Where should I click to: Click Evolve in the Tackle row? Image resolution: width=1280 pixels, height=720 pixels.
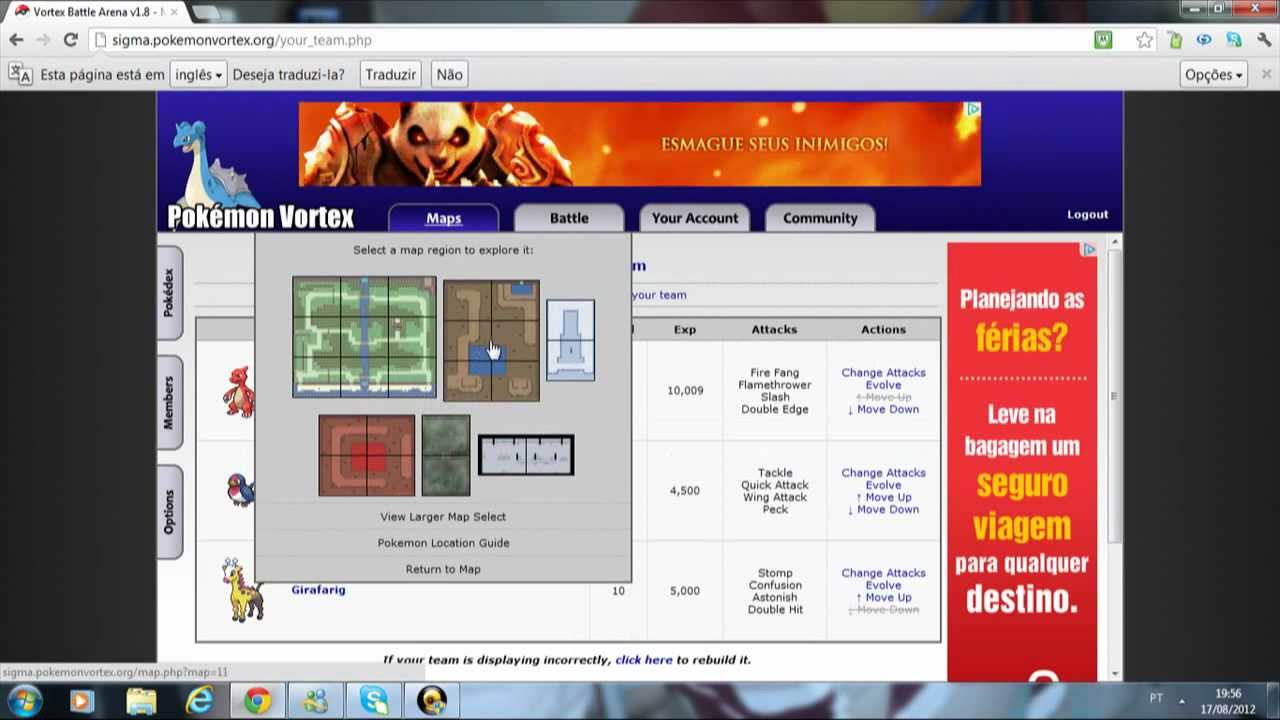click(x=883, y=485)
